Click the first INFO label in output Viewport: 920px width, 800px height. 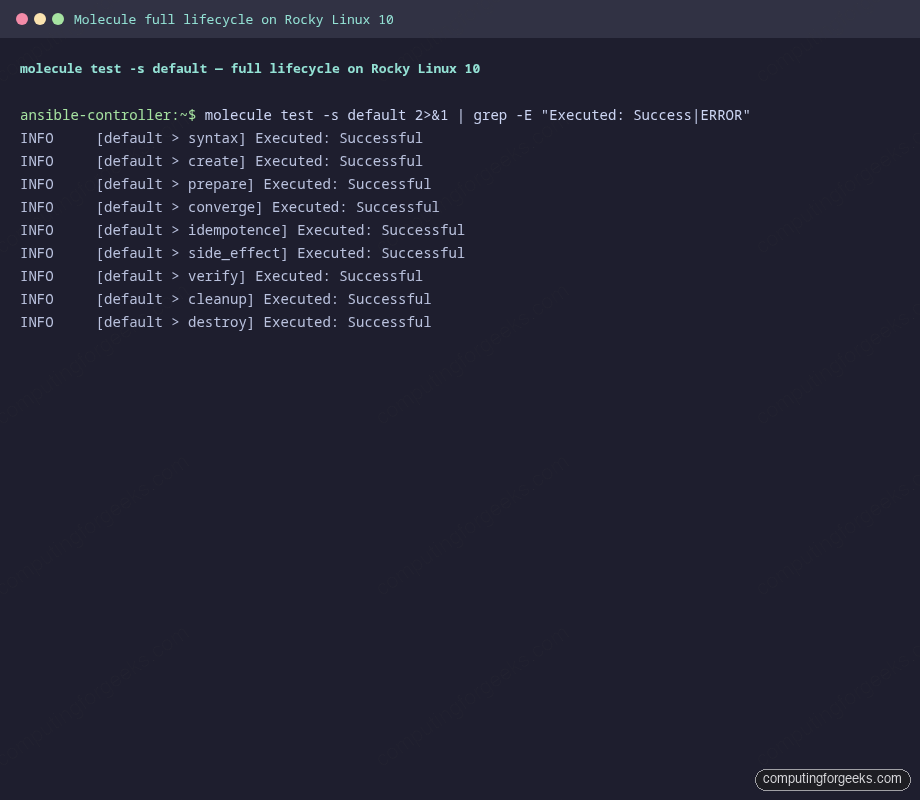pos(36,138)
